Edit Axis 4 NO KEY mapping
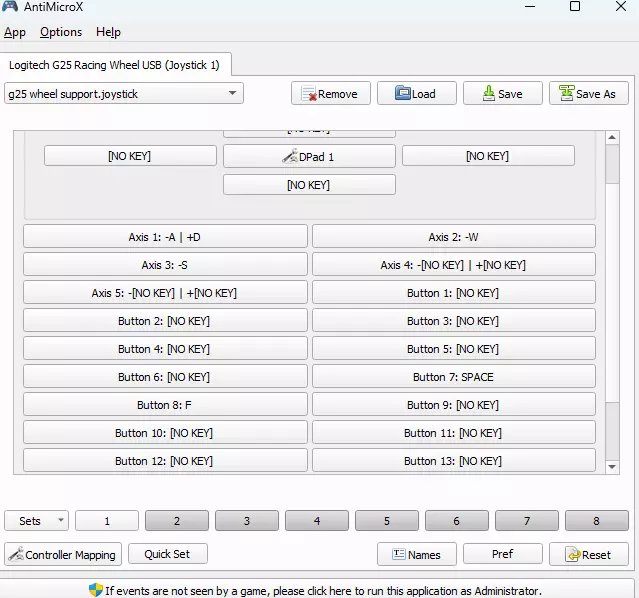This screenshot has height=598, width=639. point(454,265)
